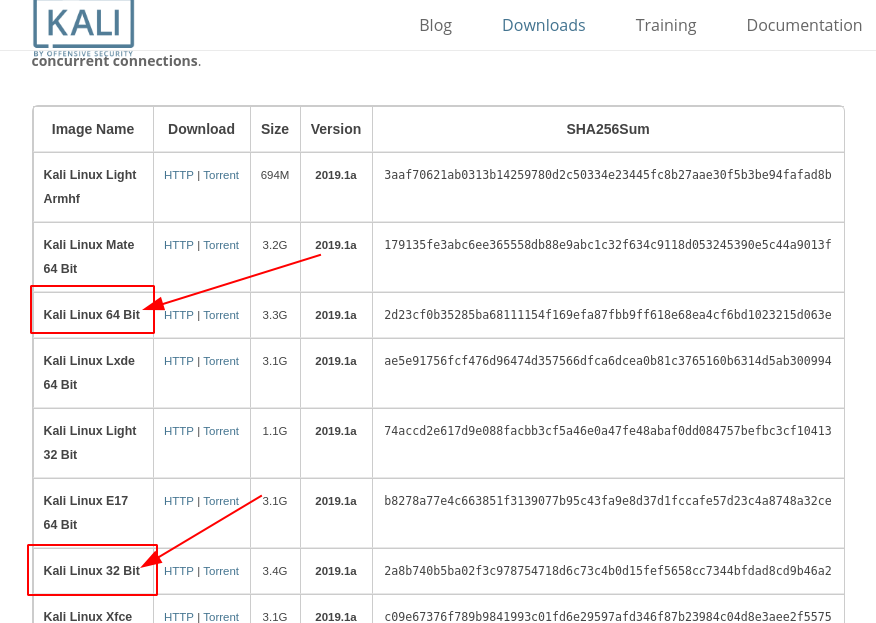876x623 pixels.
Task: Click Torrent link for Kali Linux E17 64 Bit
Action: (x=221, y=501)
